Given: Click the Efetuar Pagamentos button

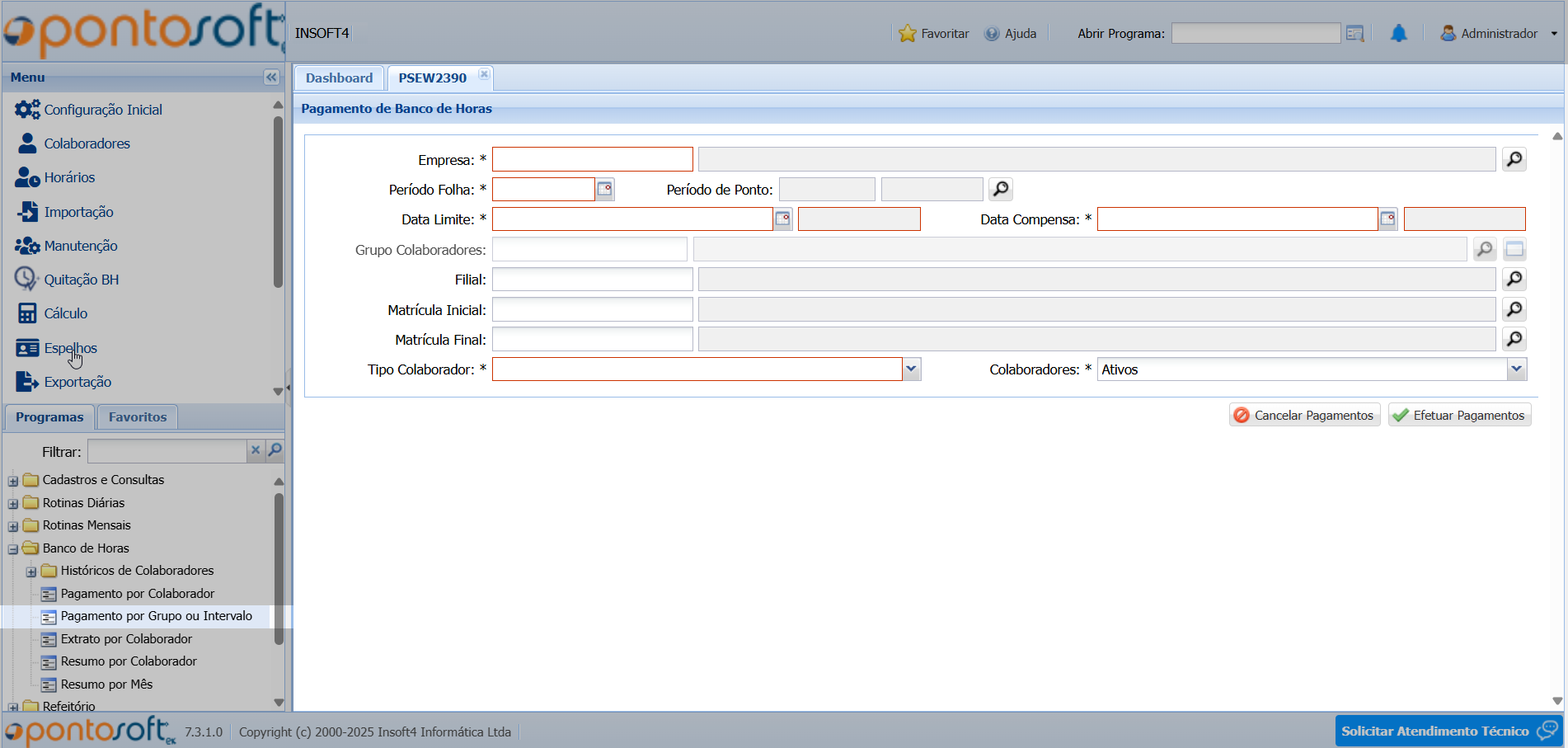Looking at the screenshot, I should tap(1459, 416).
